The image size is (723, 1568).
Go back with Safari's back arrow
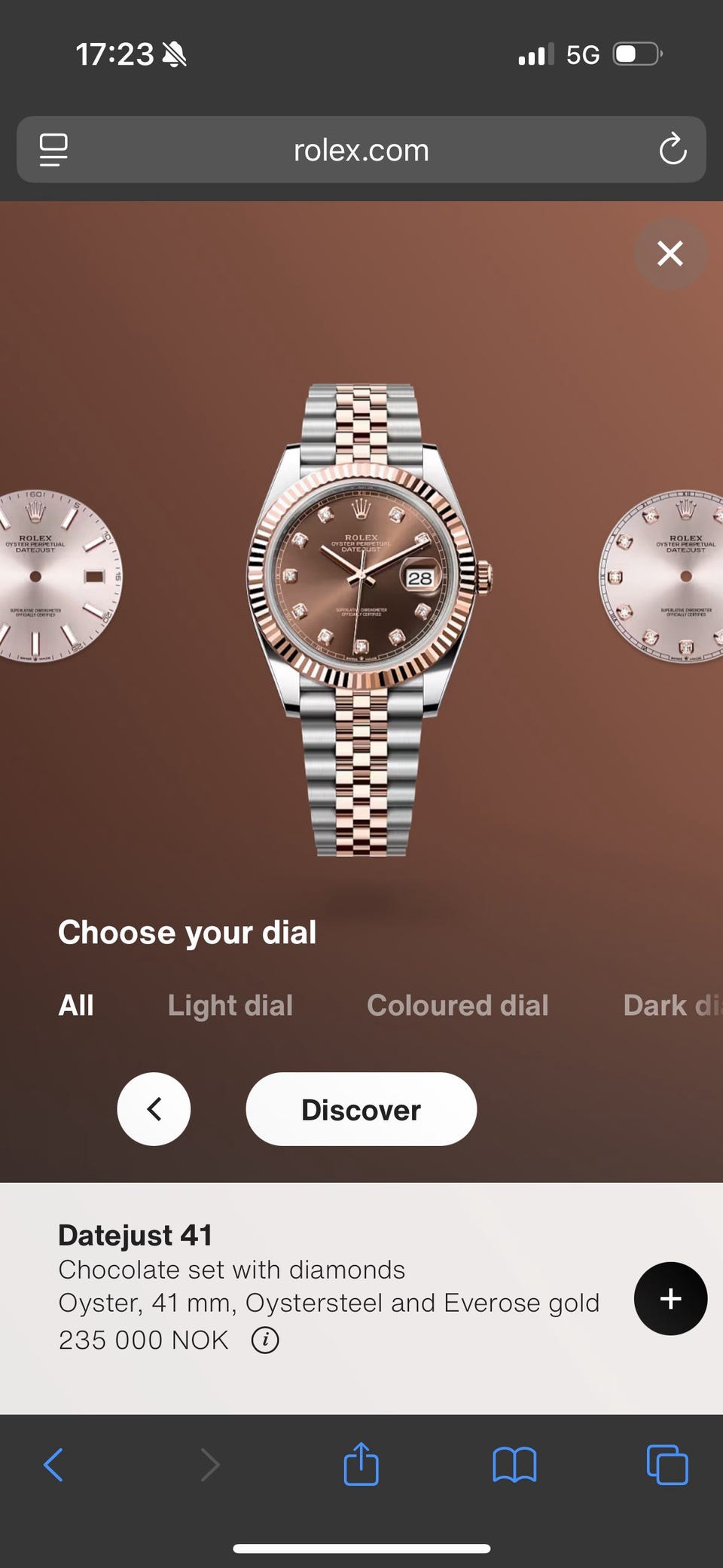53,1465
